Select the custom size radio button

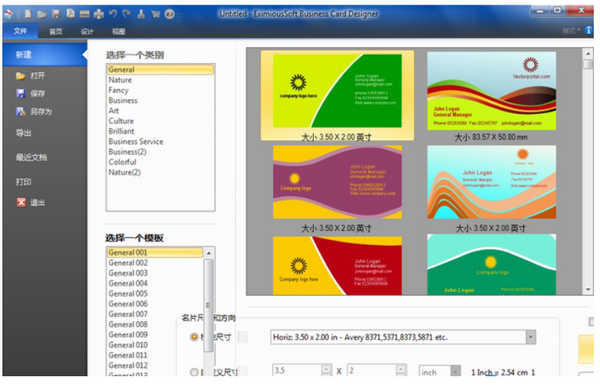point(194,372)
